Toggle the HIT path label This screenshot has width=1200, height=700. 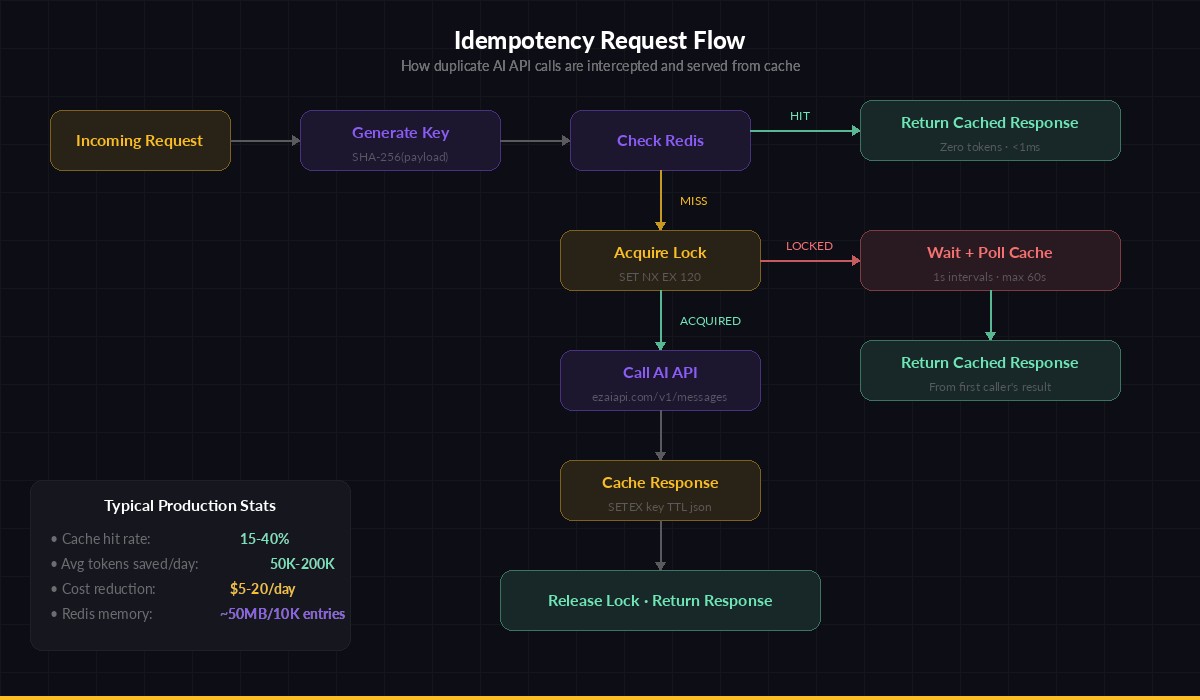click(x=799, y=115)
